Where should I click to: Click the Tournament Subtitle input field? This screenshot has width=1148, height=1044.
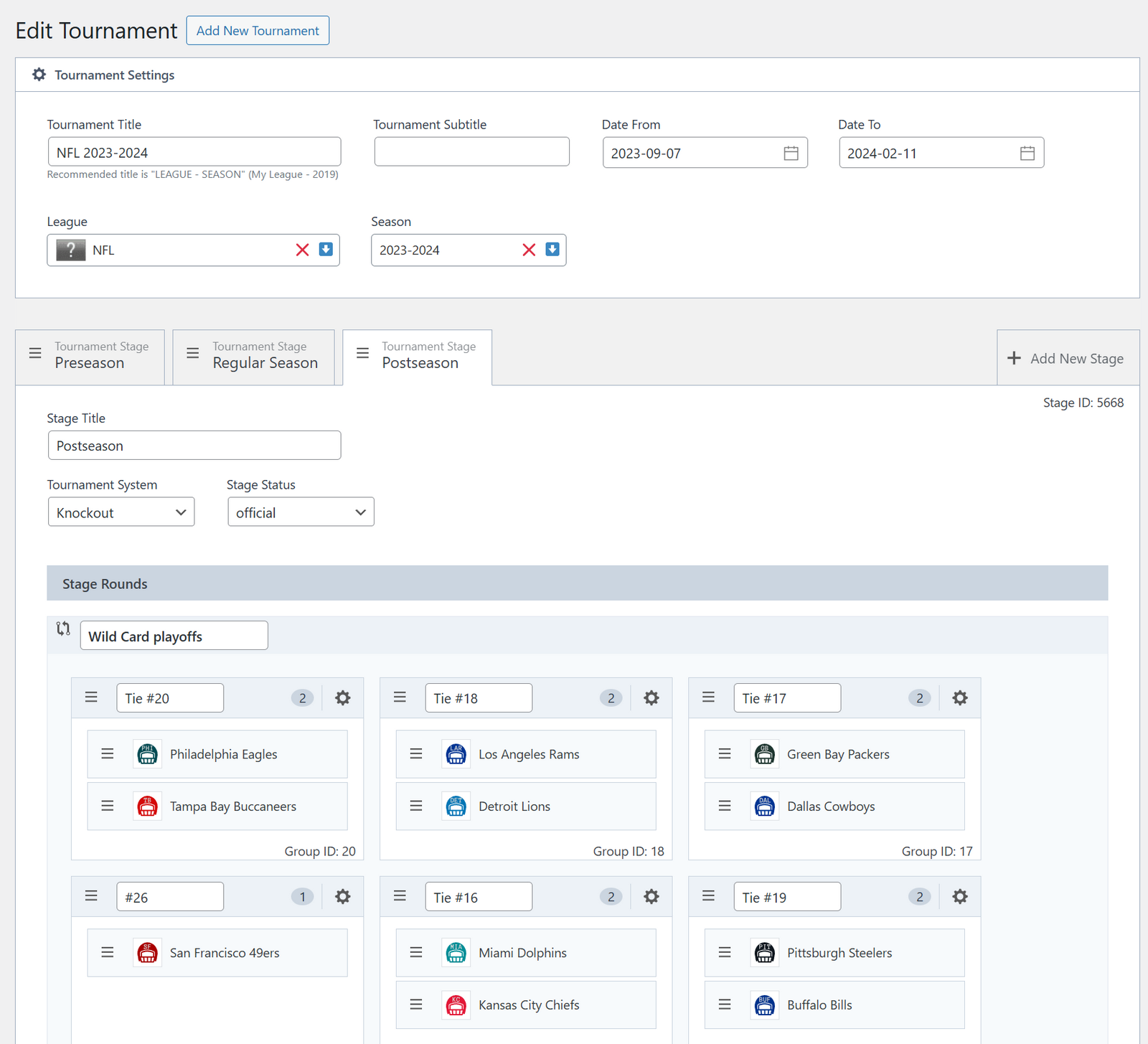click(x=471, y=152)
